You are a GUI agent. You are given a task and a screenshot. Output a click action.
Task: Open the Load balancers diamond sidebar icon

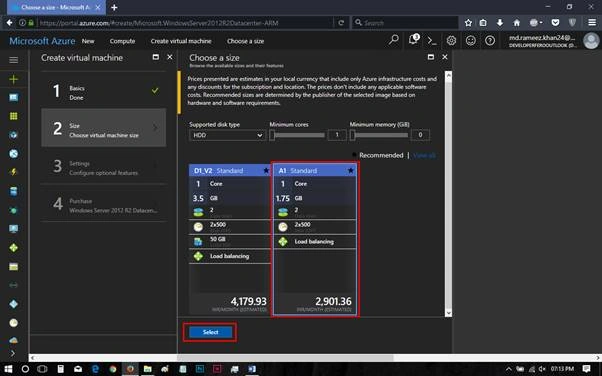[13, 248]
